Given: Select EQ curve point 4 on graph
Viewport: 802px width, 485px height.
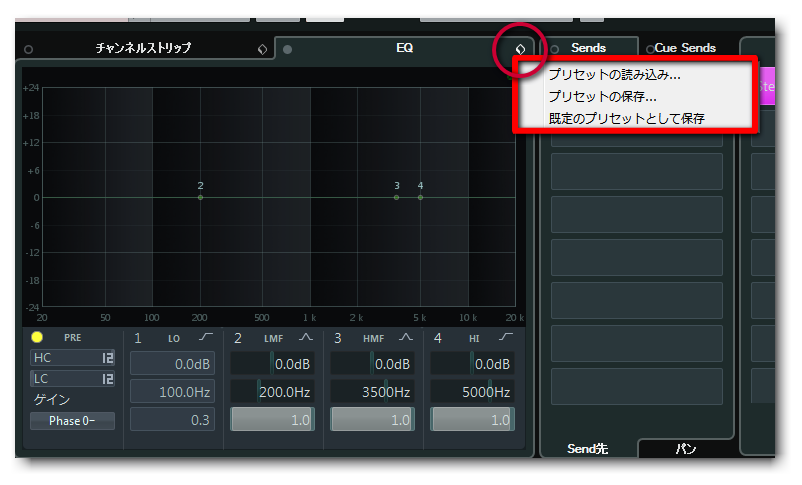Looking at the screenshot, I should (x=420, y=197).
